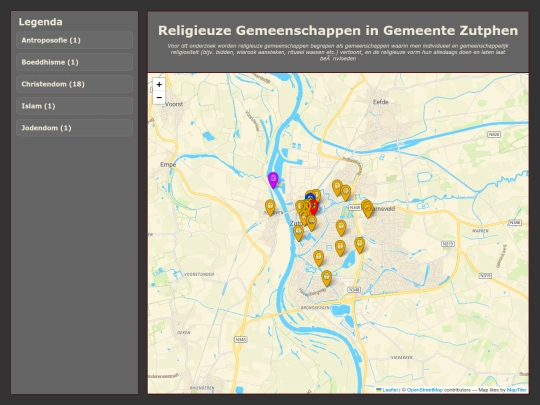Expand the Islam (1) legend item
This screenshot has height=405, width=540.
[x=74, y=106]
